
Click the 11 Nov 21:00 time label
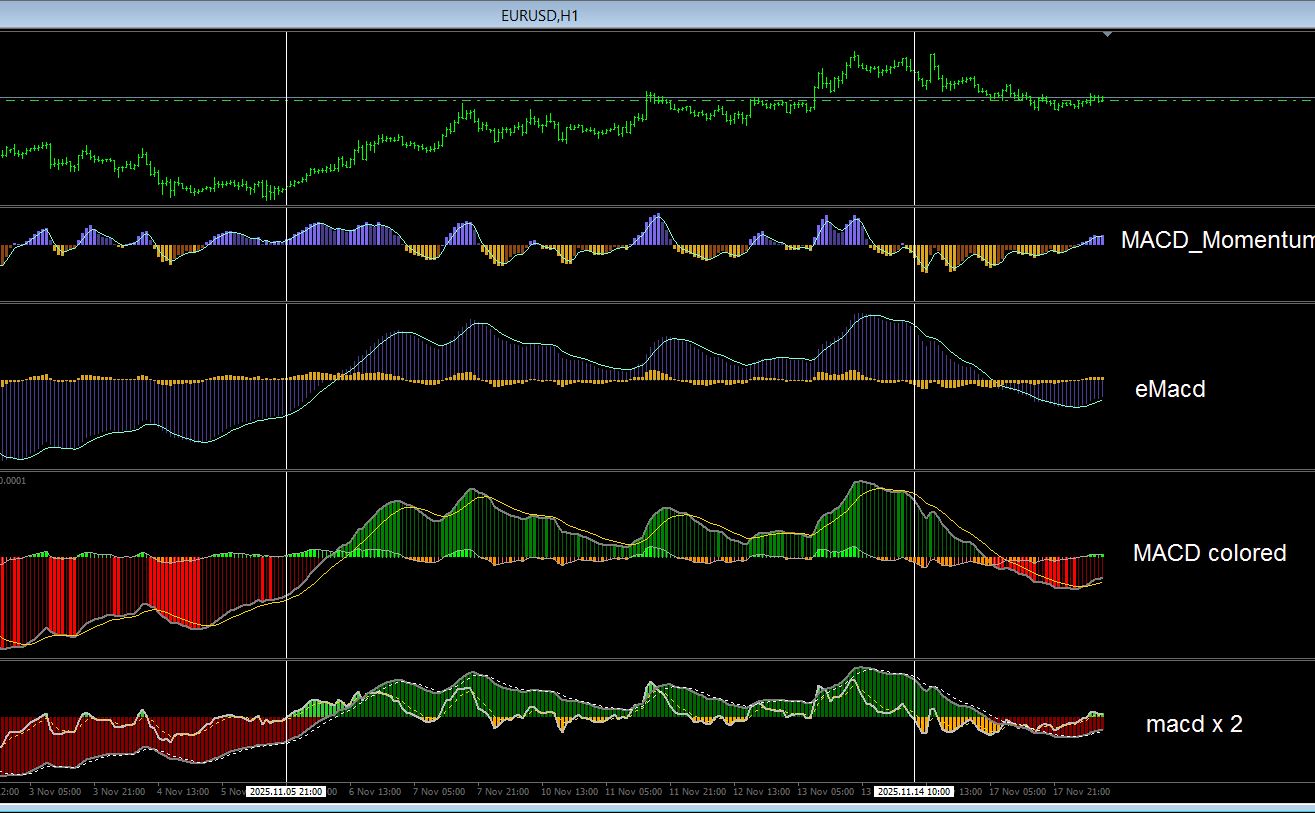tap(697, 792)
